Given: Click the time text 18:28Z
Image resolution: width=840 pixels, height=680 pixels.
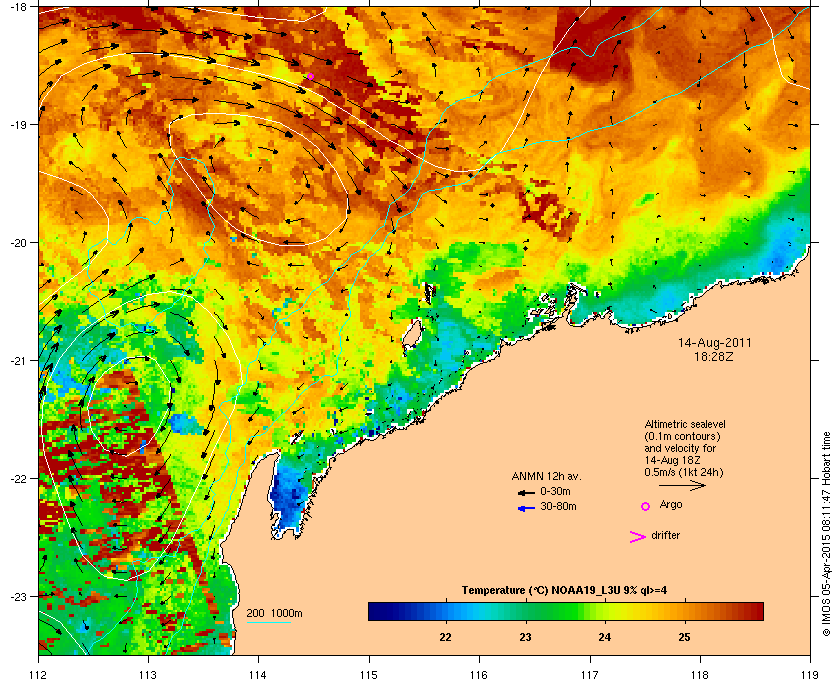Looking at the screenshot, I should pyautogui.click(x=714, y=356).
